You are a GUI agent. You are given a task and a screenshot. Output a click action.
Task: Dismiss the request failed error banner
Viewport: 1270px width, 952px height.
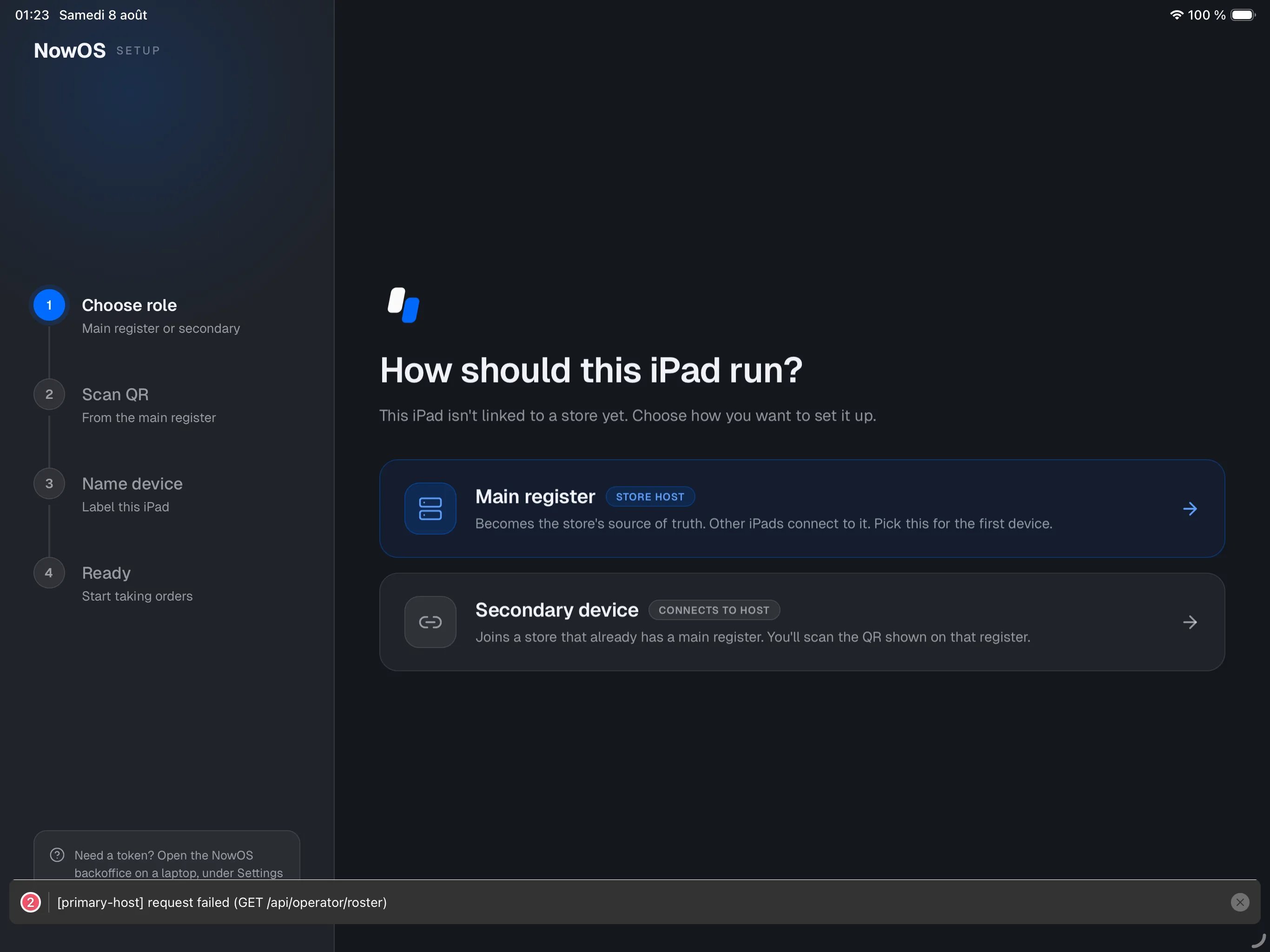pos(1240,902)
